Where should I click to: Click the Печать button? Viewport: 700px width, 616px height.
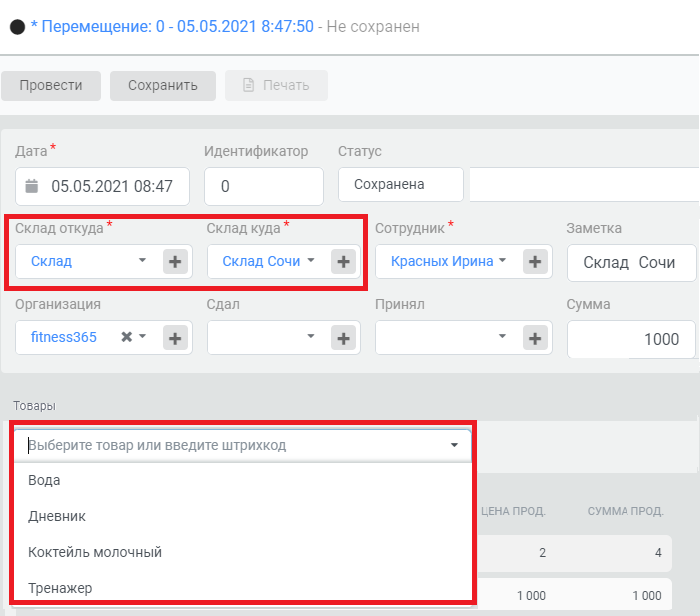click(x=276, y=85)
